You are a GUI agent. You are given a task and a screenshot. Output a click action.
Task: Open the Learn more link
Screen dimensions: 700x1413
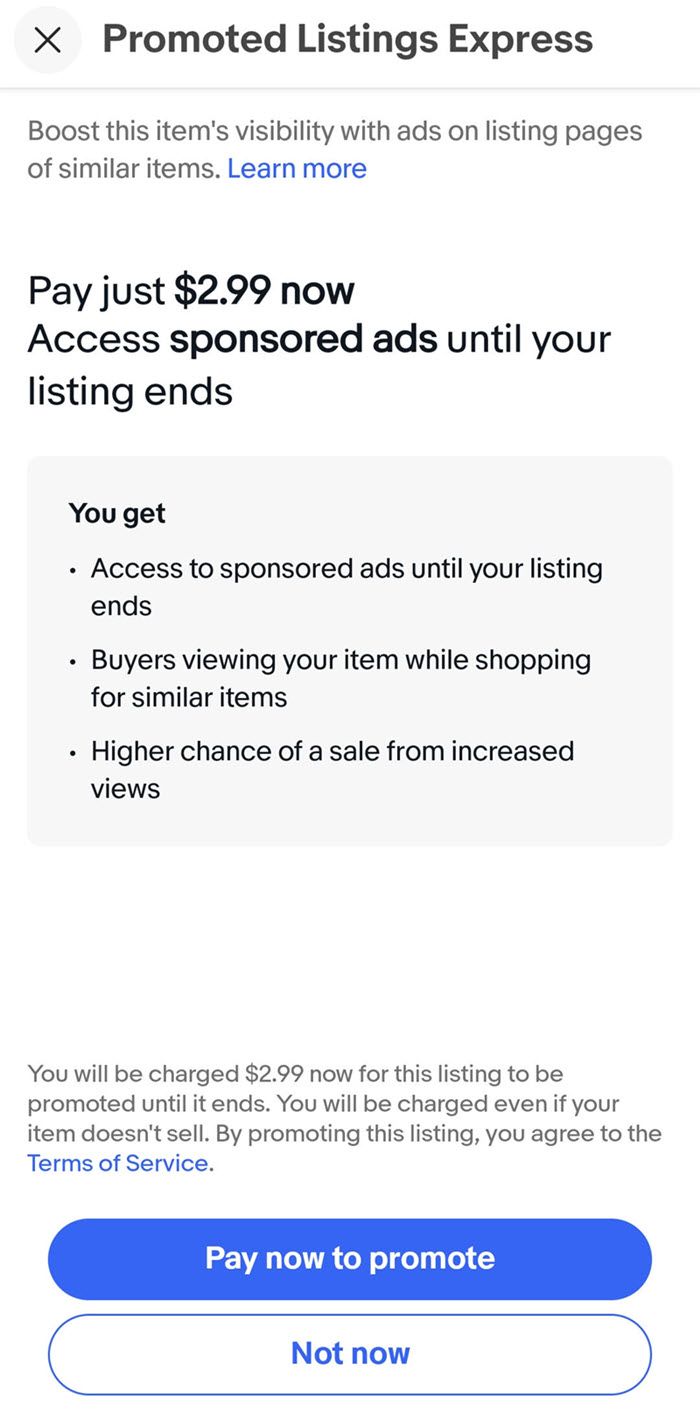point(297,169)
